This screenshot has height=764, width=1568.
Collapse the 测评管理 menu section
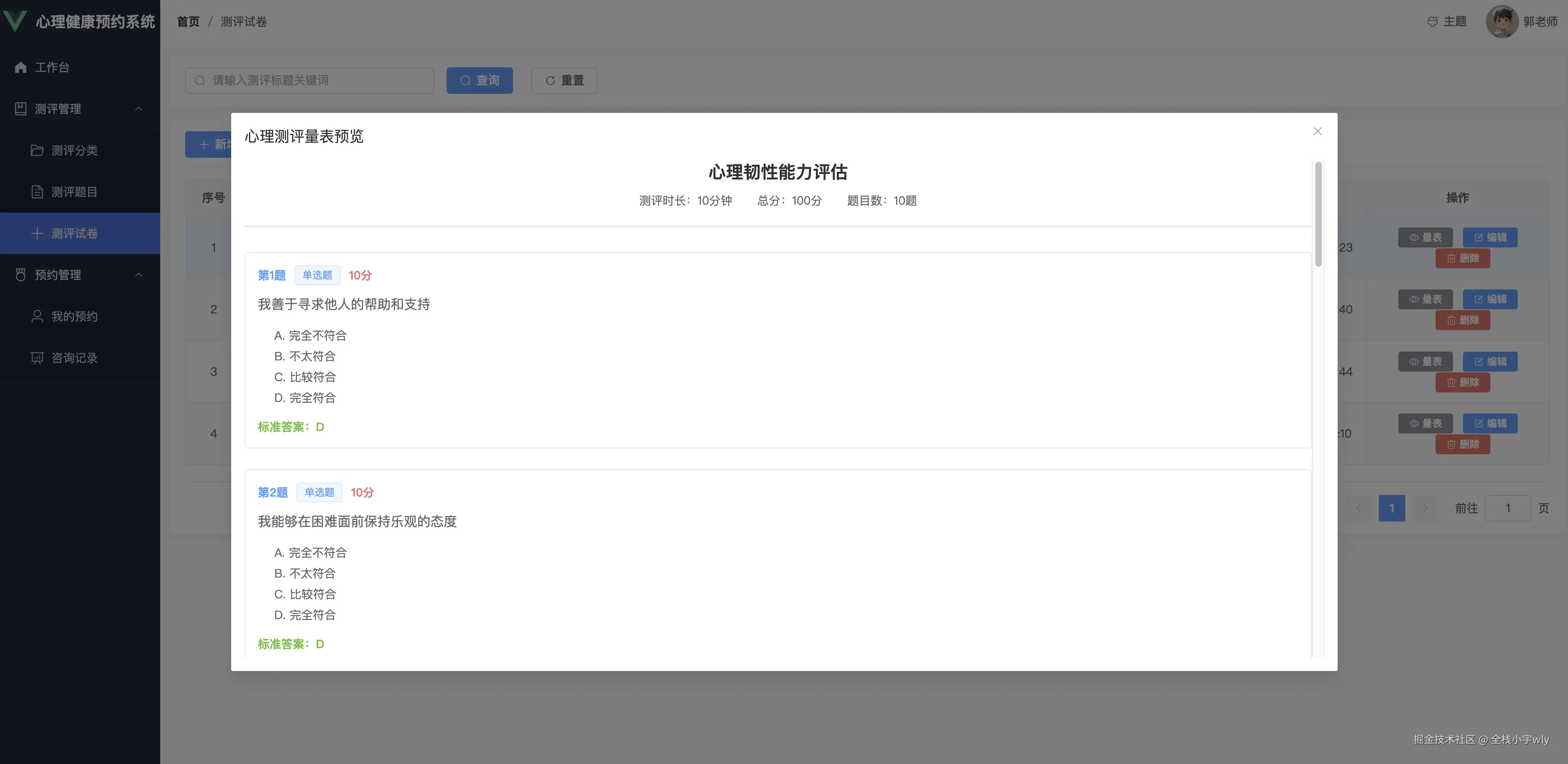click(139, 108)
